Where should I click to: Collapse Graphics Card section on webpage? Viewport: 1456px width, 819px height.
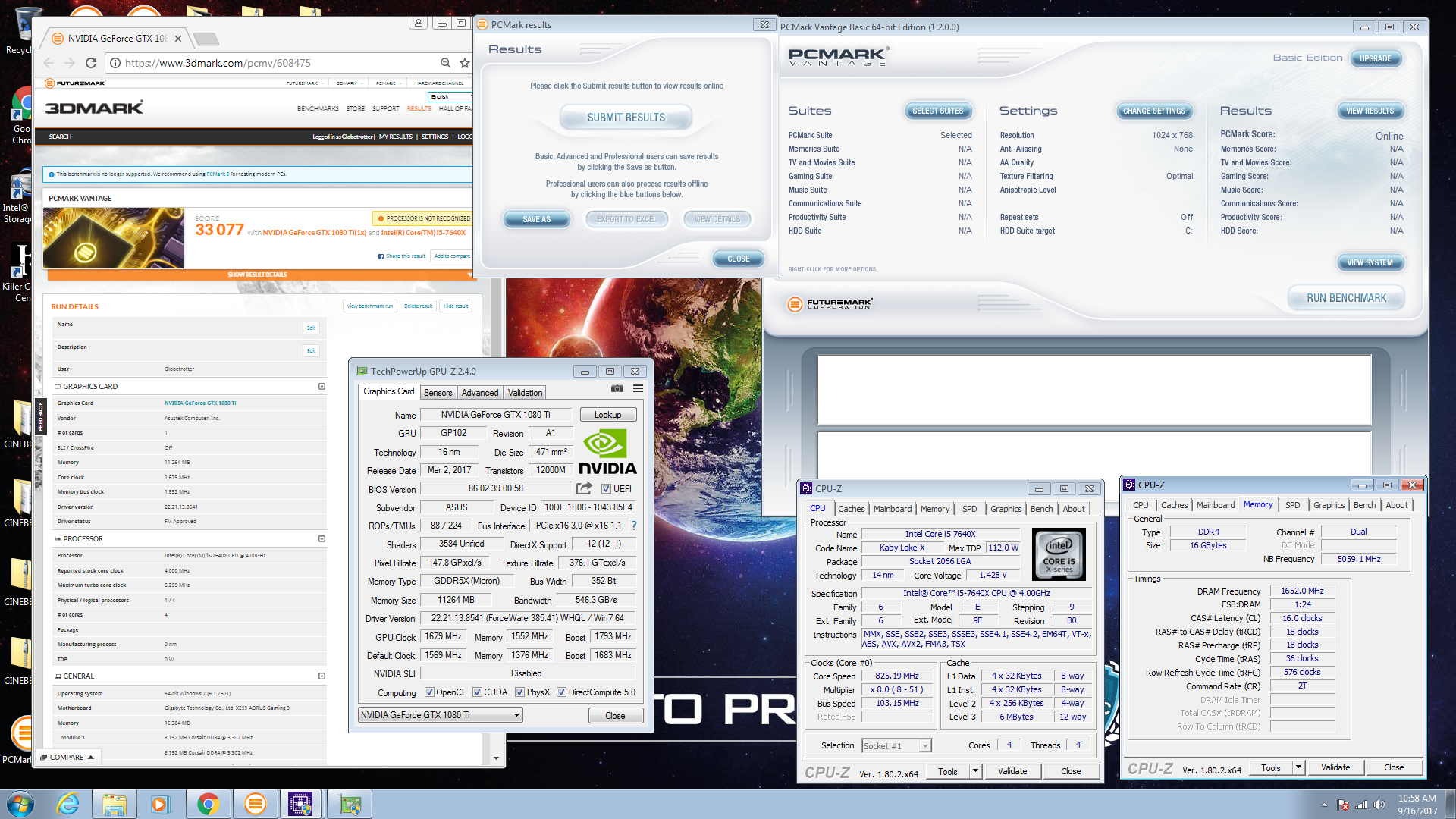click(322, 387)
